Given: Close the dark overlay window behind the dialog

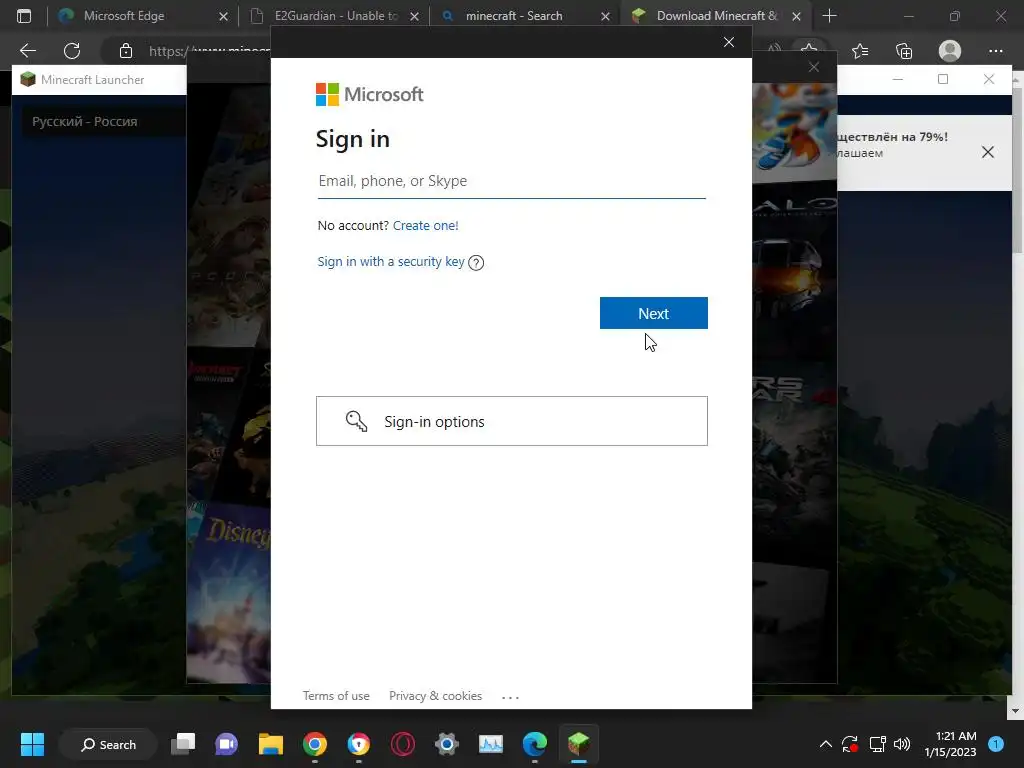Looking at the screenshot, I should pos(814,67).
